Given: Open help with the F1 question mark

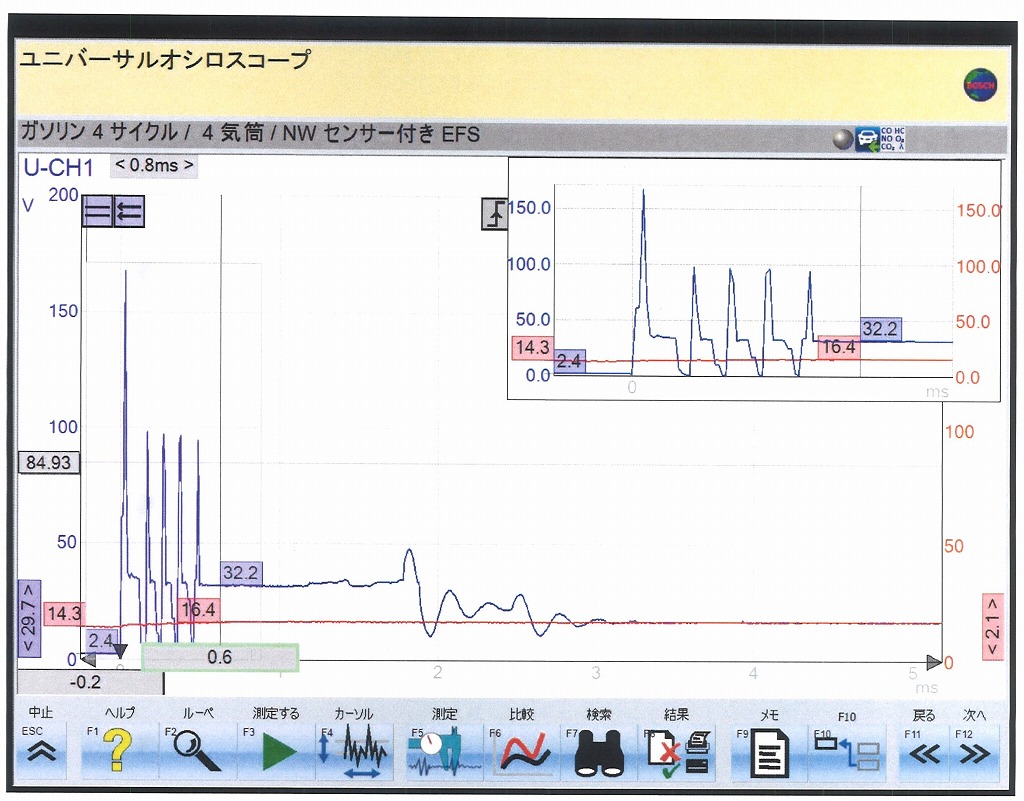Looking at the screenshot, I should pos(118,751).
